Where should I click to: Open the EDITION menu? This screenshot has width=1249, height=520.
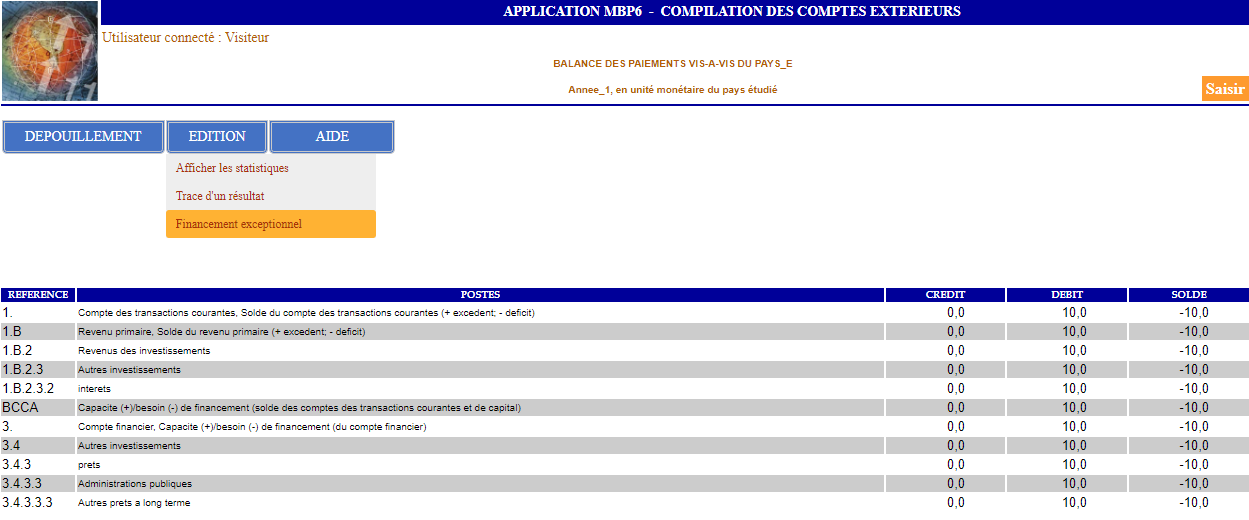[x=217, y=137]
